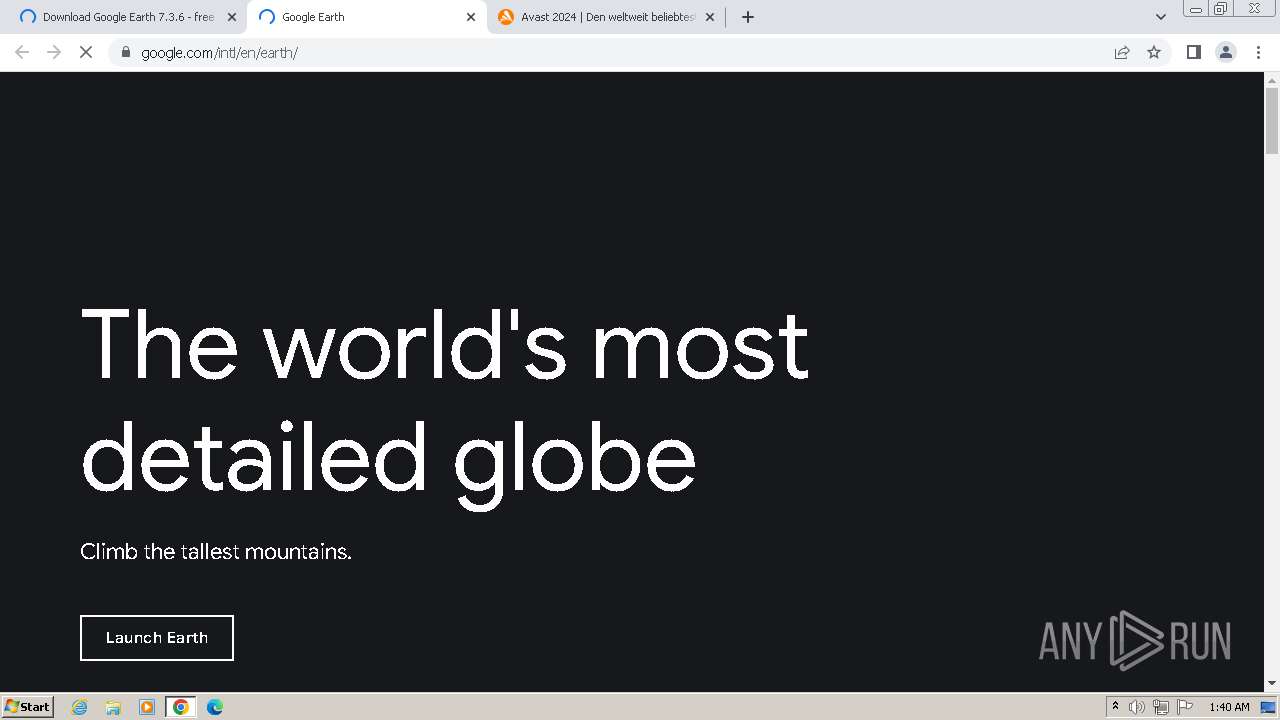
Task: Click scrollbar down arrow
Action: [x=1272, y=684]
